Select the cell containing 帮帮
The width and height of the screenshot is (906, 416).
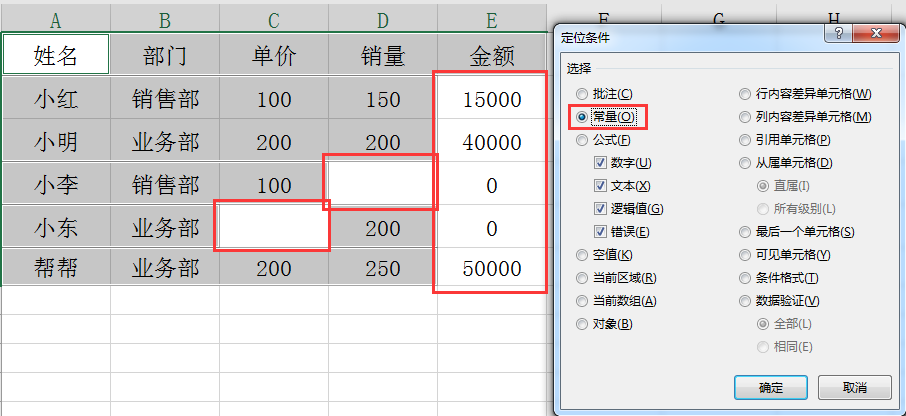point(55,268)
